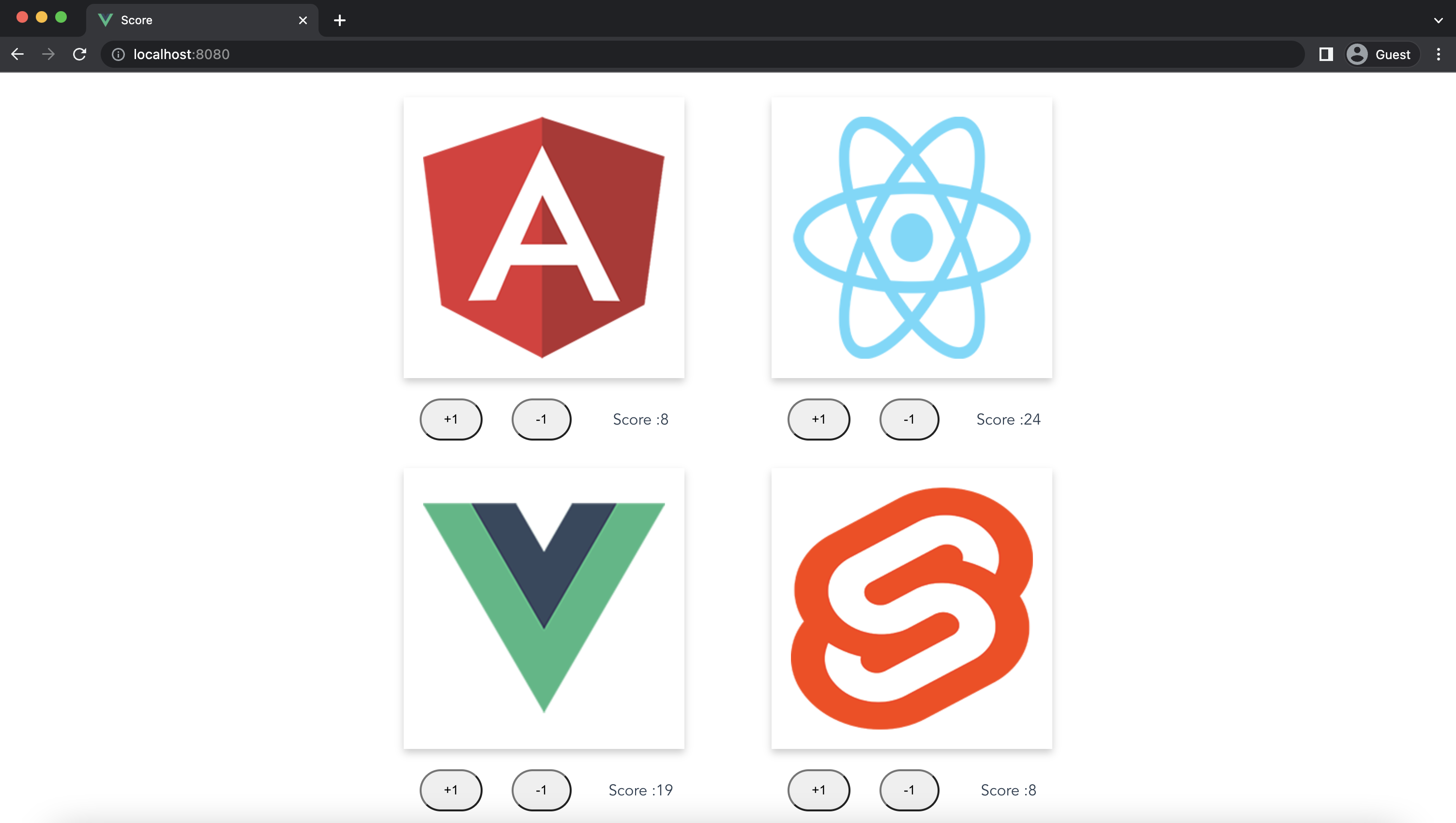Screen dimensions: 1456x823
Task: Open a new browser tab with the plus button
Action: (x=339, y=20)
